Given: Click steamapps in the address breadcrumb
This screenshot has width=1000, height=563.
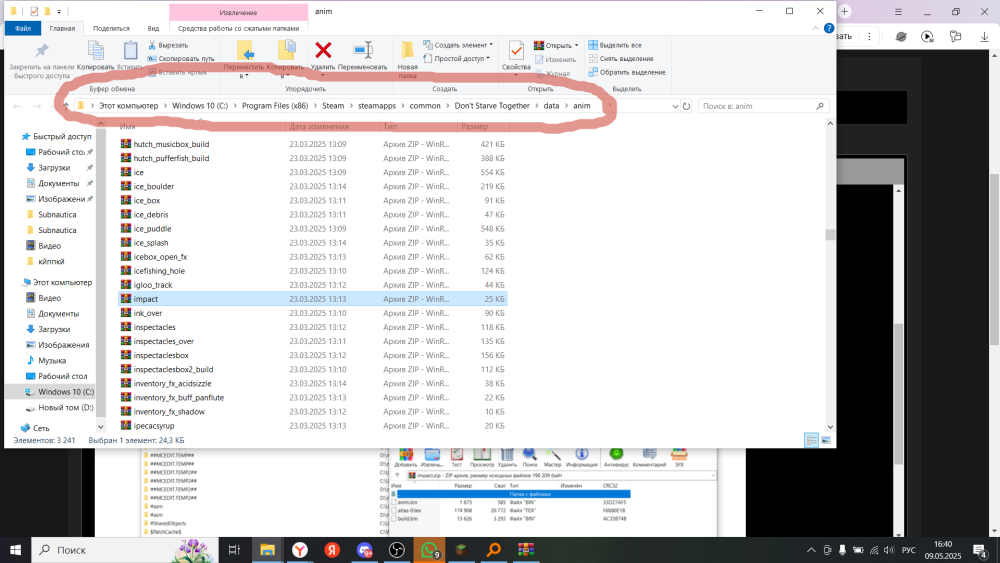Looking at the screenshot, I should point(377,106).
